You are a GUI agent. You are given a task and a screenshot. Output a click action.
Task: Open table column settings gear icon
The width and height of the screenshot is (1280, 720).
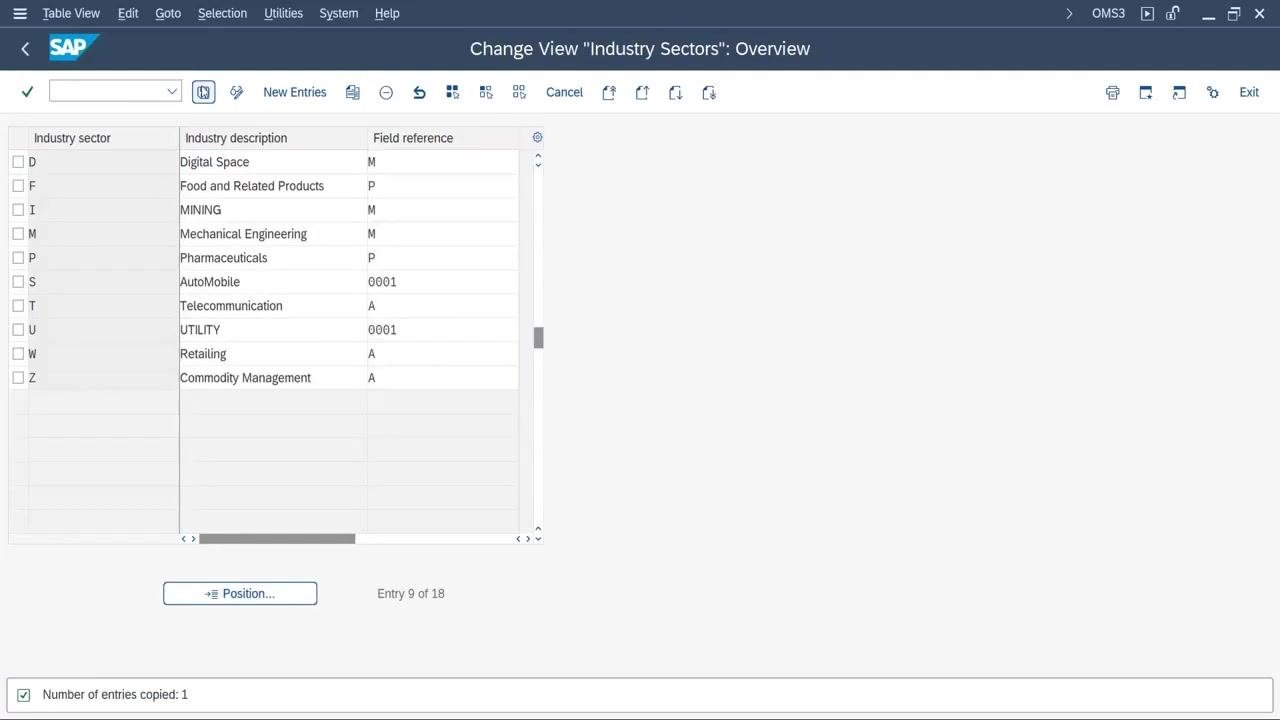(537, 137)
